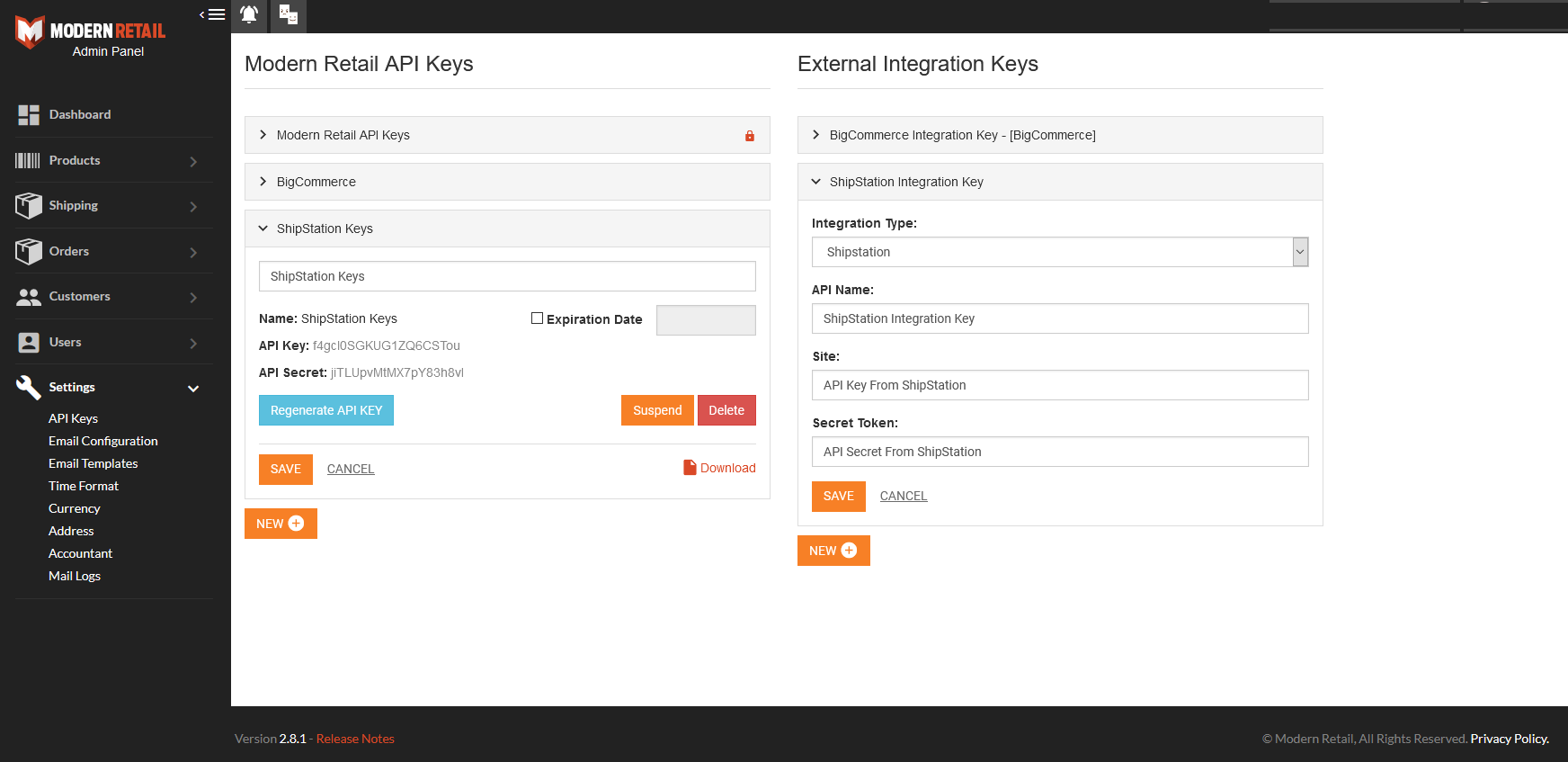Open API Keys settings submenu
Viewport: 1568px width, 762px height.
coord(73,418)
